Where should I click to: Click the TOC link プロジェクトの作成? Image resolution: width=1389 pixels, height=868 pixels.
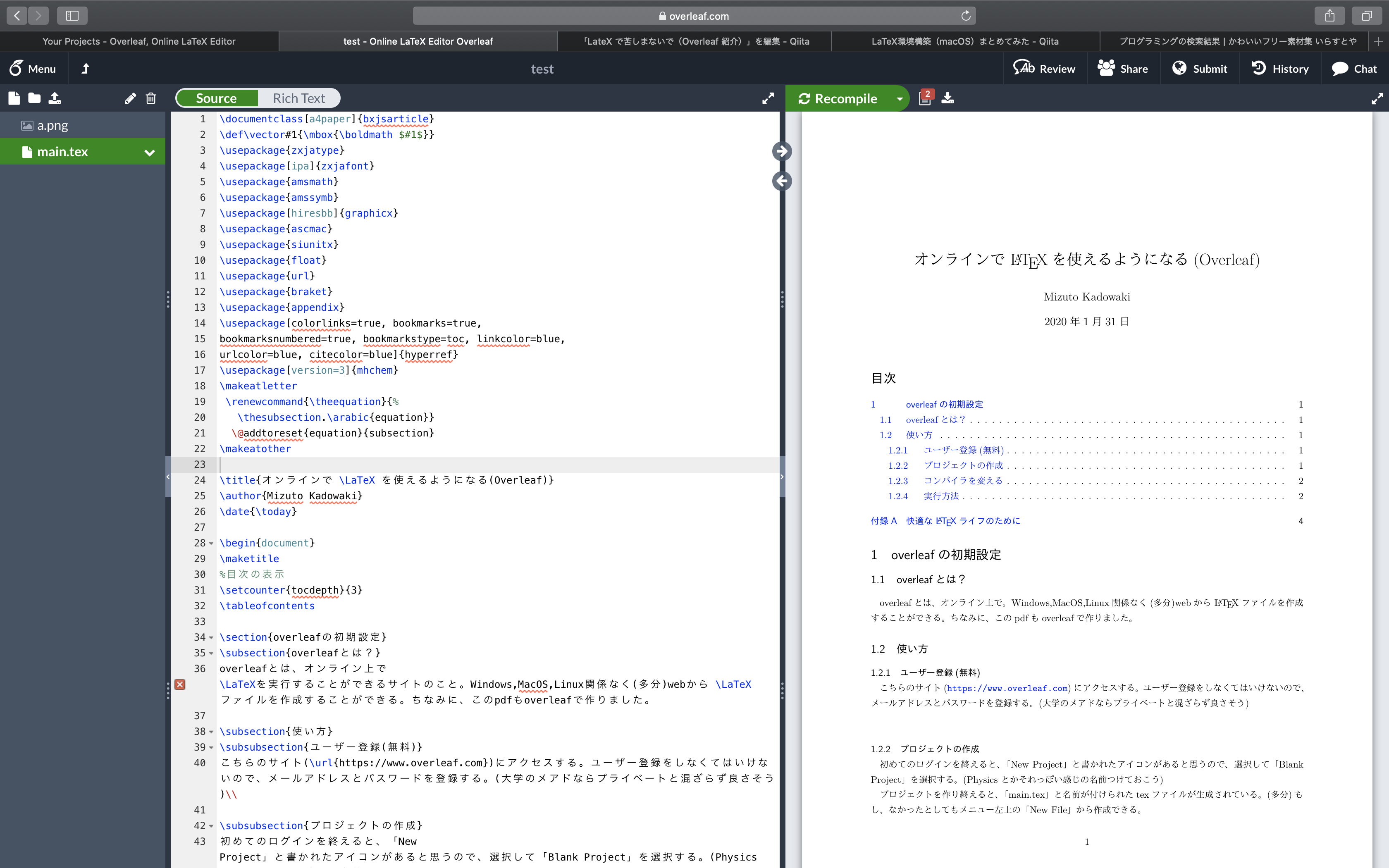click(963, 465)
